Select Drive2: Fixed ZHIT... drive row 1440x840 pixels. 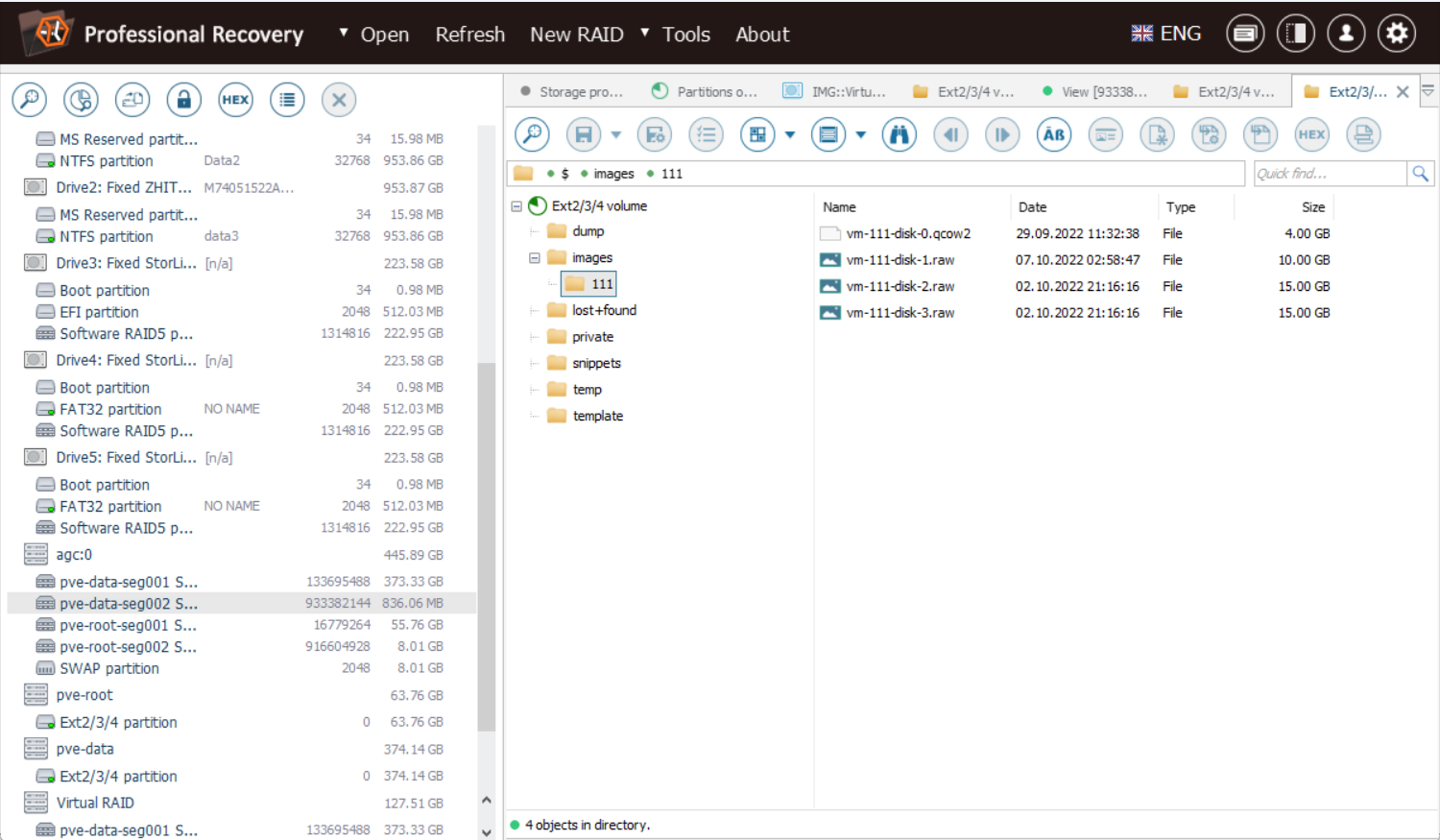tap(240, 187)
